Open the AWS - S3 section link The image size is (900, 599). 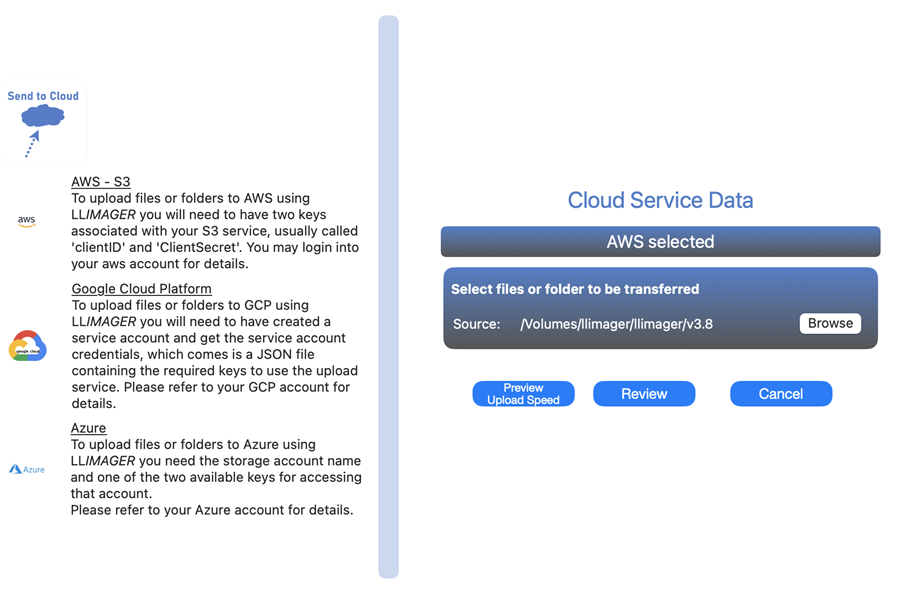pyautogui.click(x=100, y=181)
